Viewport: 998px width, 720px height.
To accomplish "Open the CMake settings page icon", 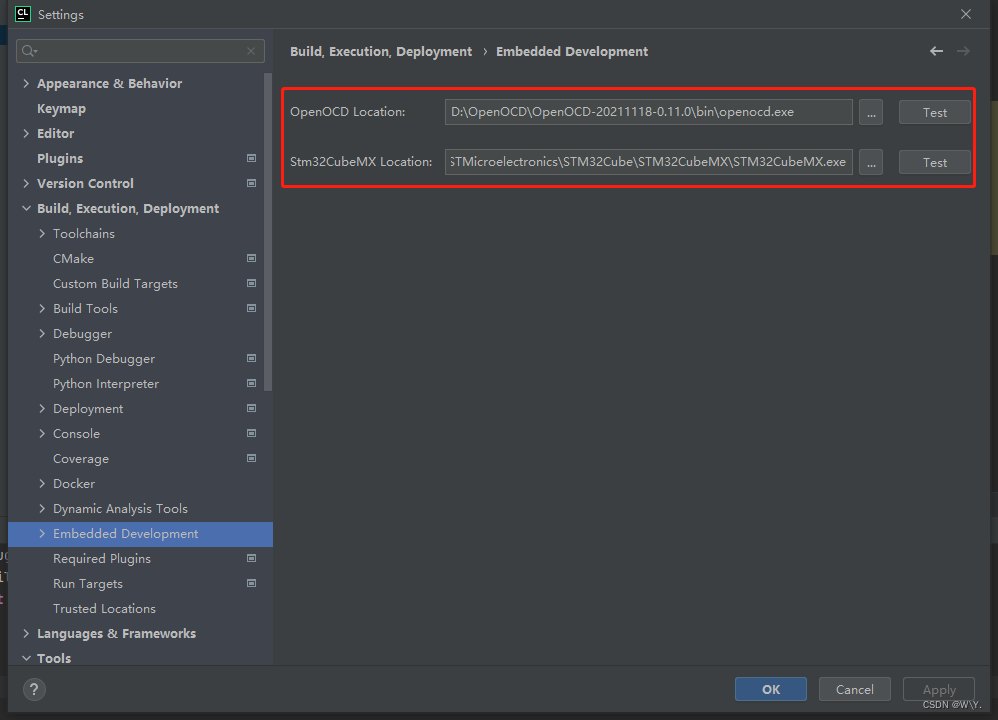I will tap(250, 258).
